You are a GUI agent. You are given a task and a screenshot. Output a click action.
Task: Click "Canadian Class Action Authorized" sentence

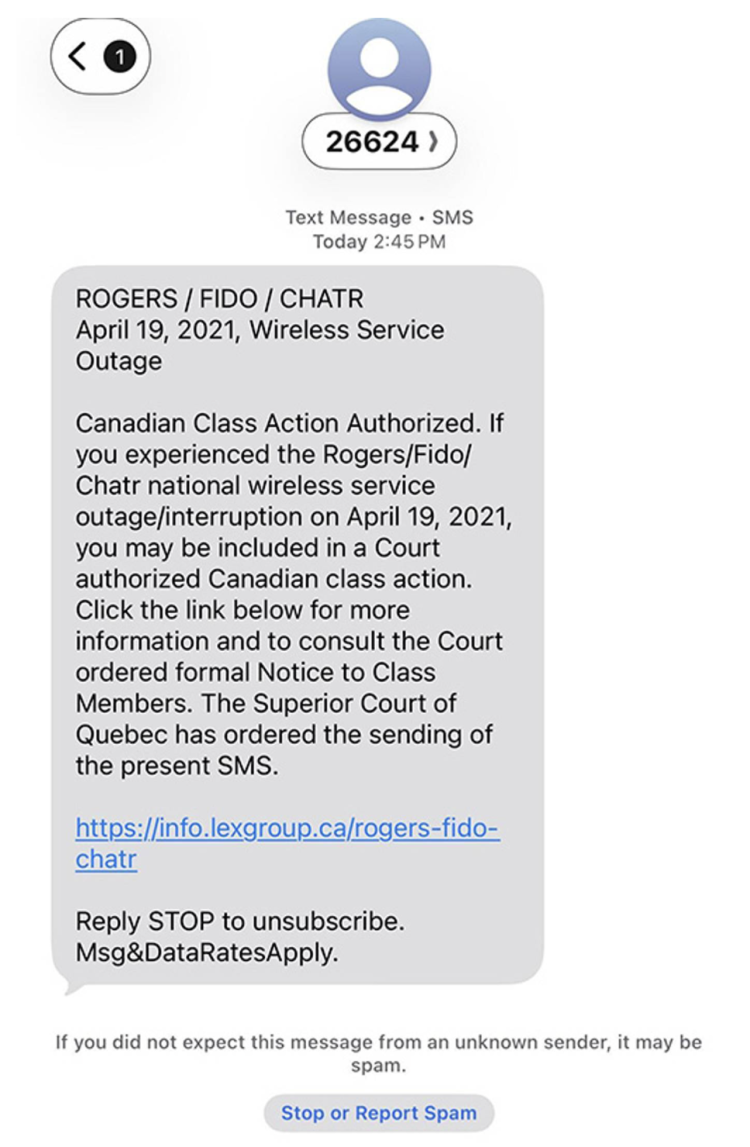click(280, 423)
